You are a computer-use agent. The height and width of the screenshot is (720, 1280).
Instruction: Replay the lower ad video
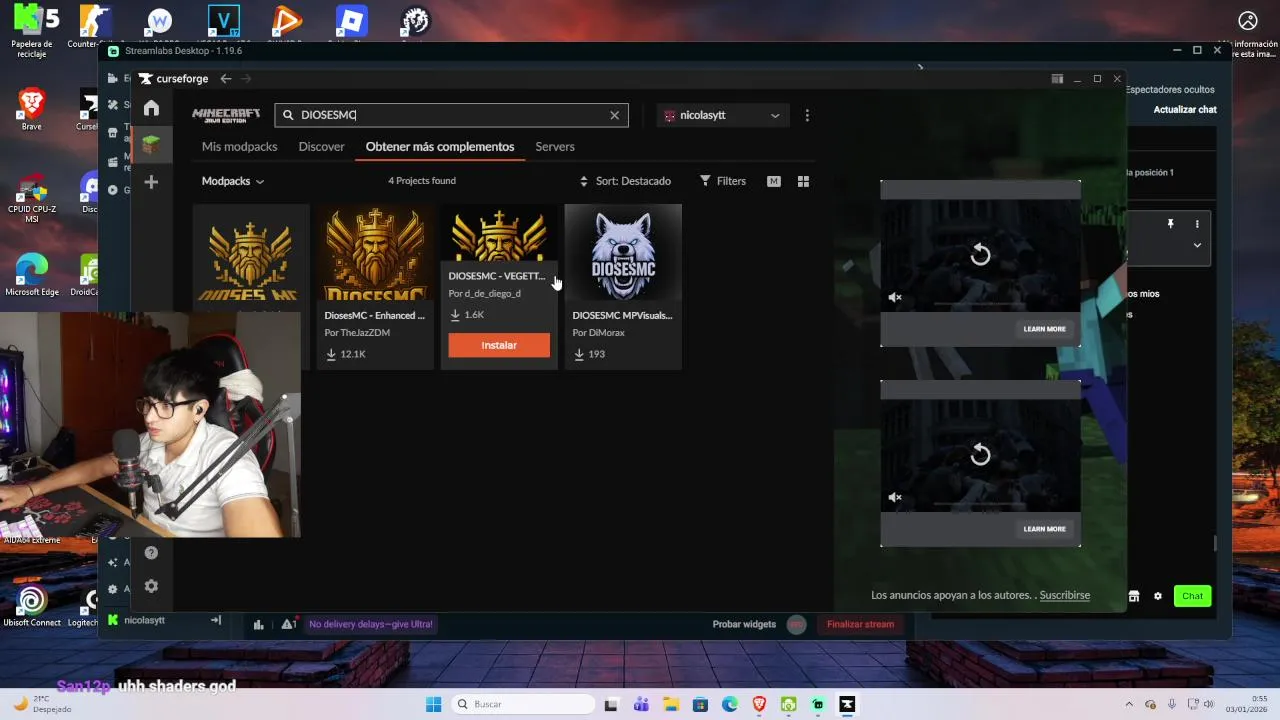980,455
